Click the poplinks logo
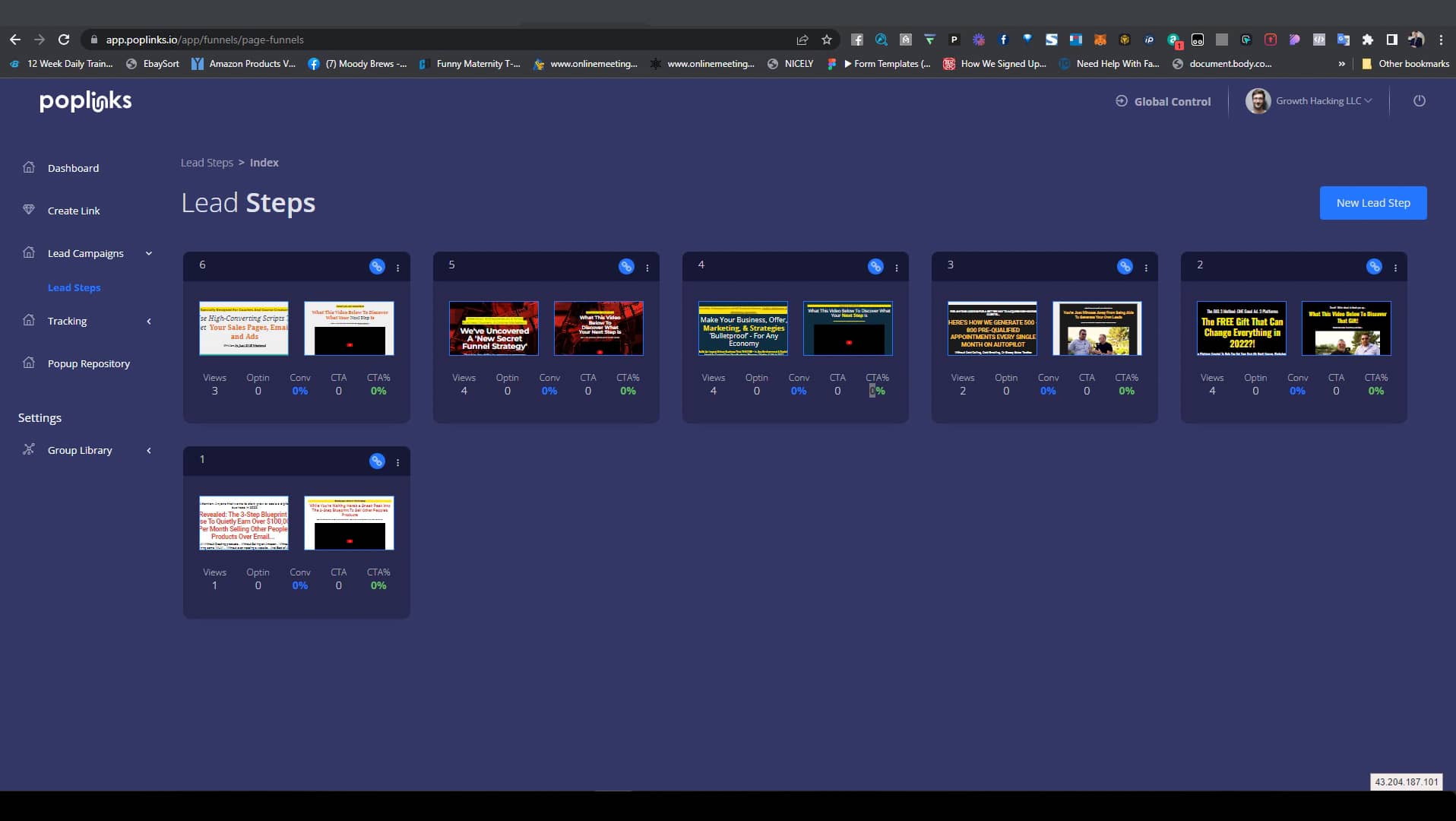The image size is (1456, 821). (x=85, y=101)
